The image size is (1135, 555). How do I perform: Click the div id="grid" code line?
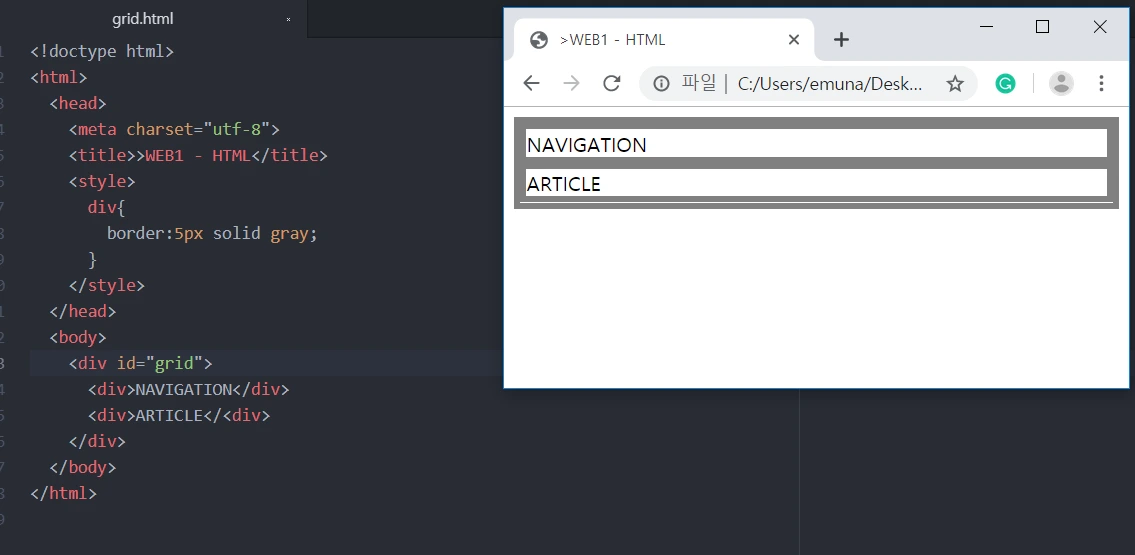140,363
